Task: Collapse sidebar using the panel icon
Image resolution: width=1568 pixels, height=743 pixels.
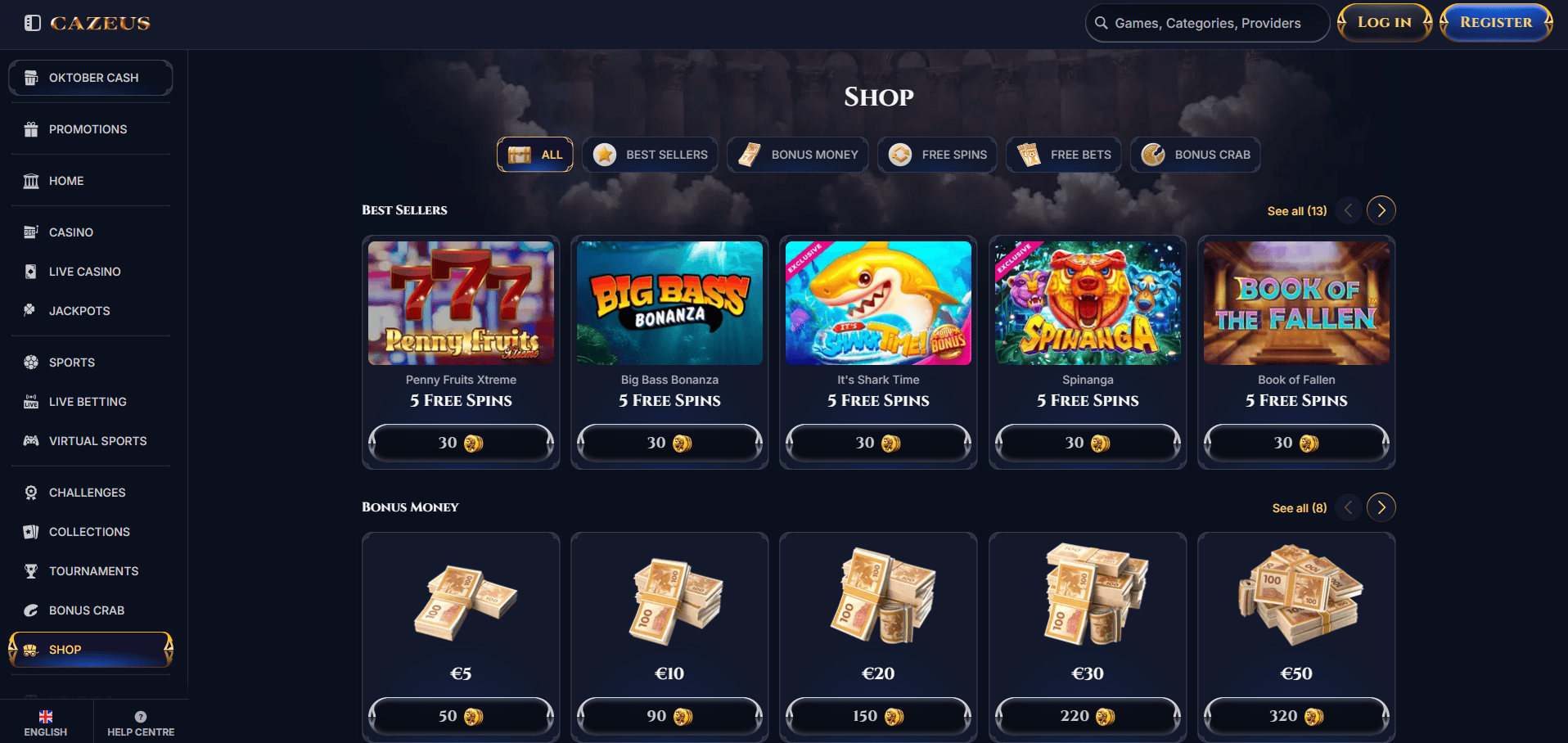Action: coord(32,23)
